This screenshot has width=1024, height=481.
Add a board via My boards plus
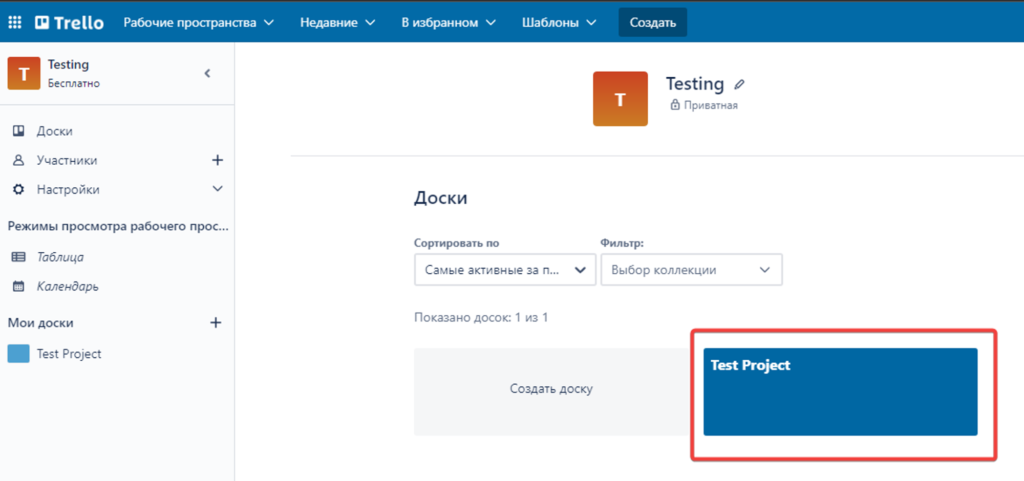pyautogui.click(x=215, y=323)
